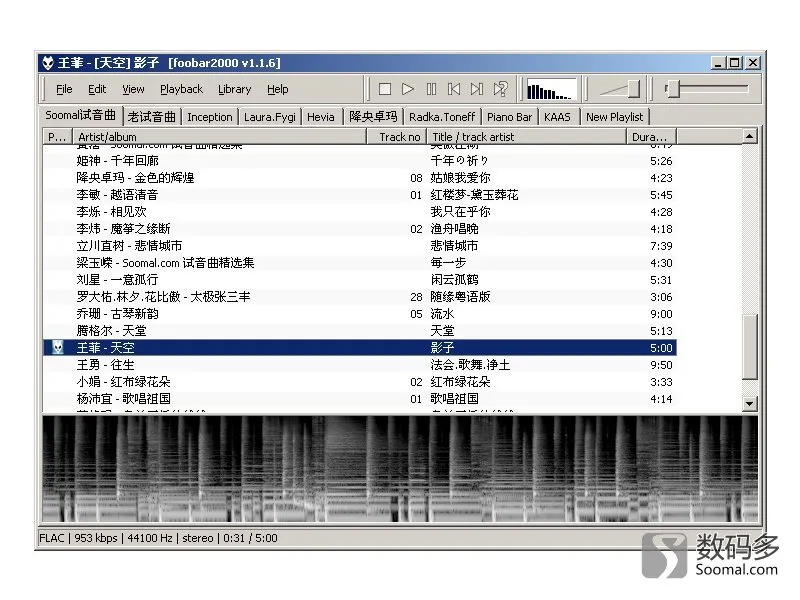Viewport: 800px width, 600px height.
Task: Select the 梁玉嵘 - Soomal.com 试音曲精选集 row
Action: coord(360,263)
